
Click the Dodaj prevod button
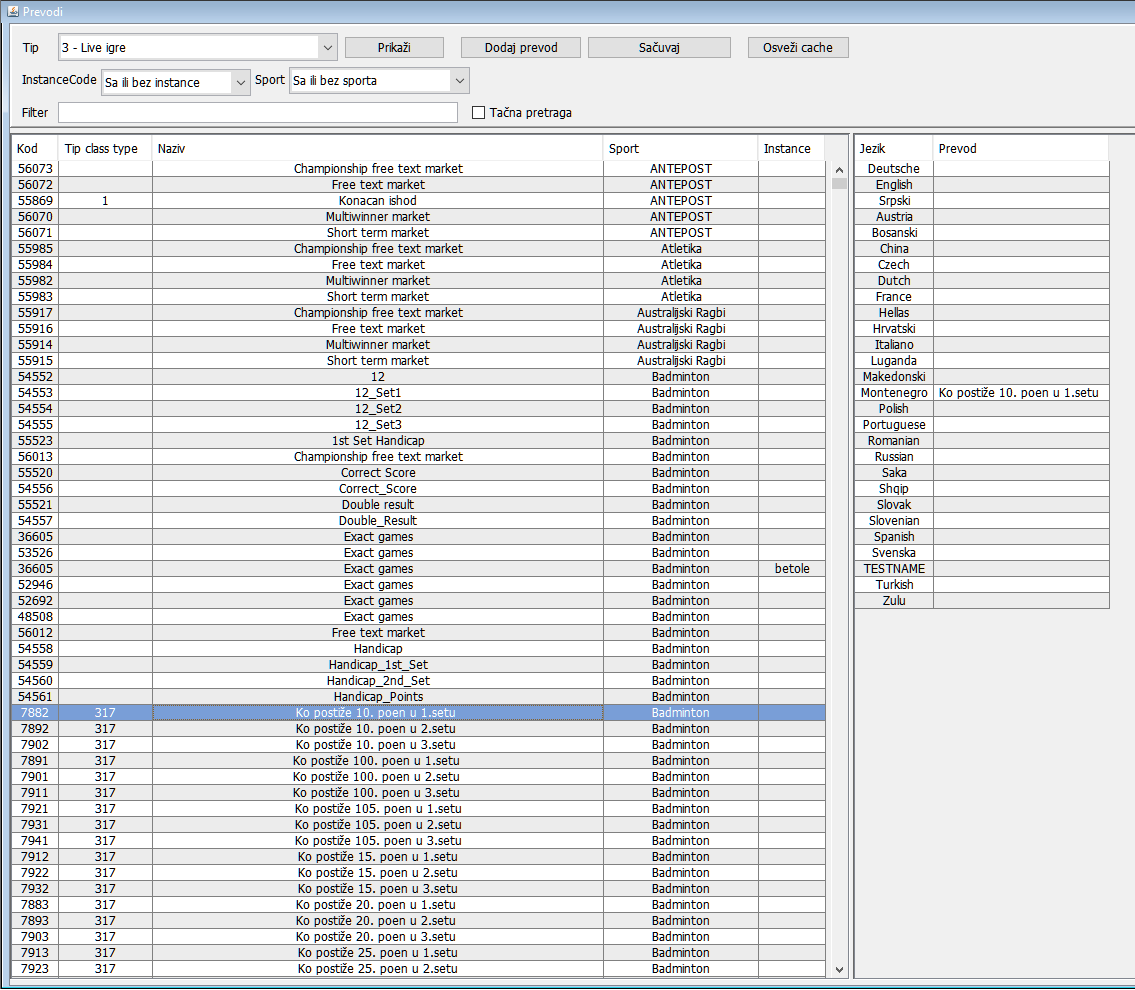(x=521, y=48)
